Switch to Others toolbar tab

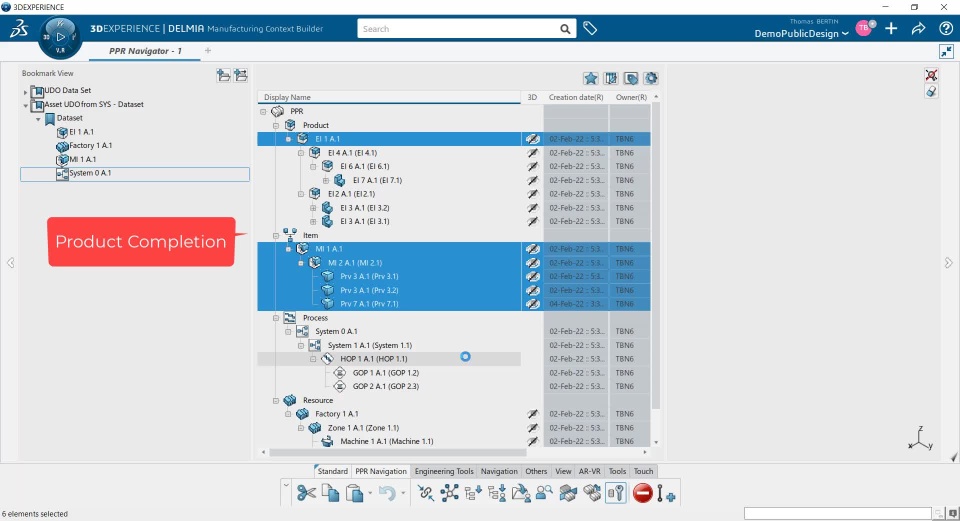[x=536, y=471]
